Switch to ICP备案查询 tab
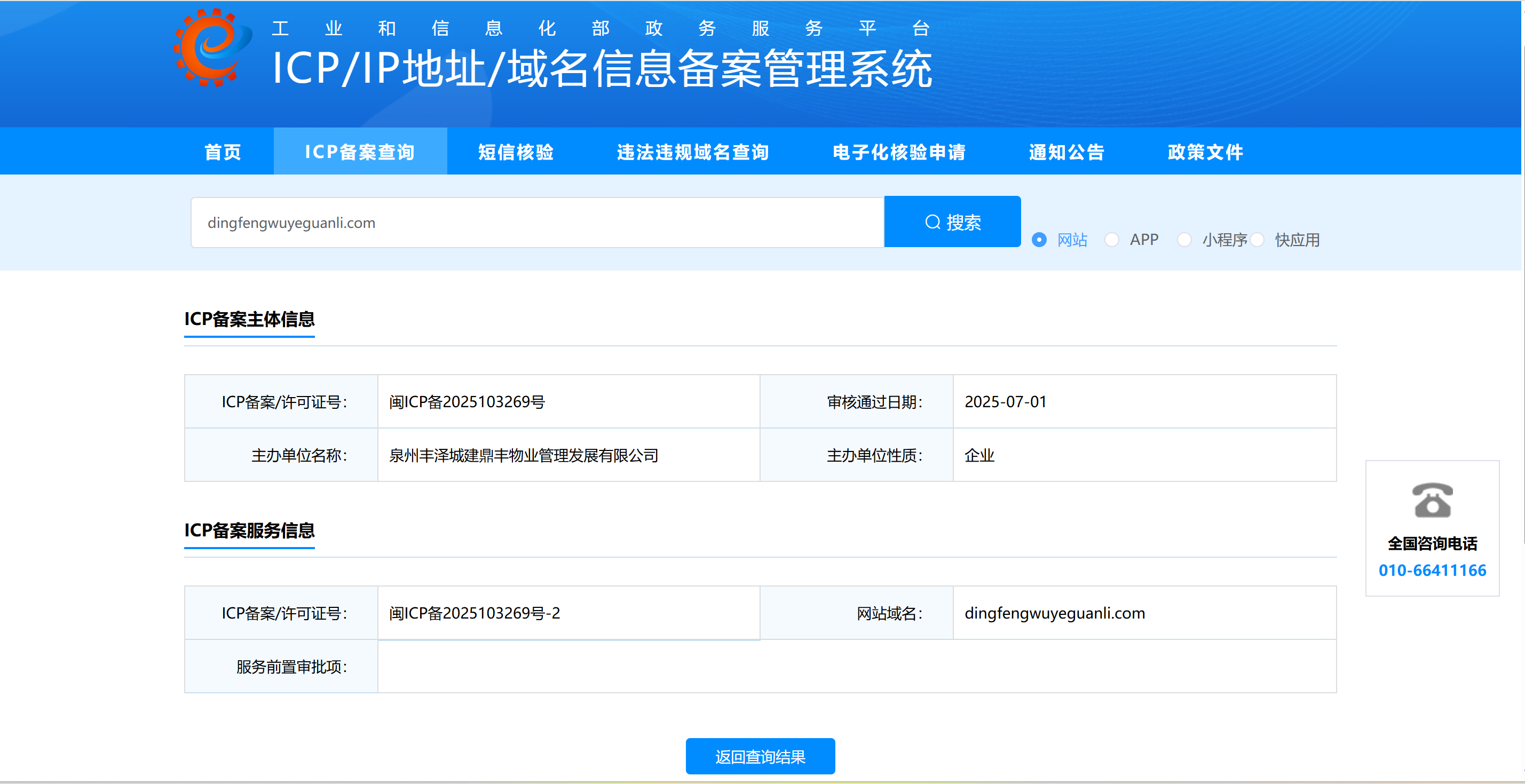 coord(359,152)
